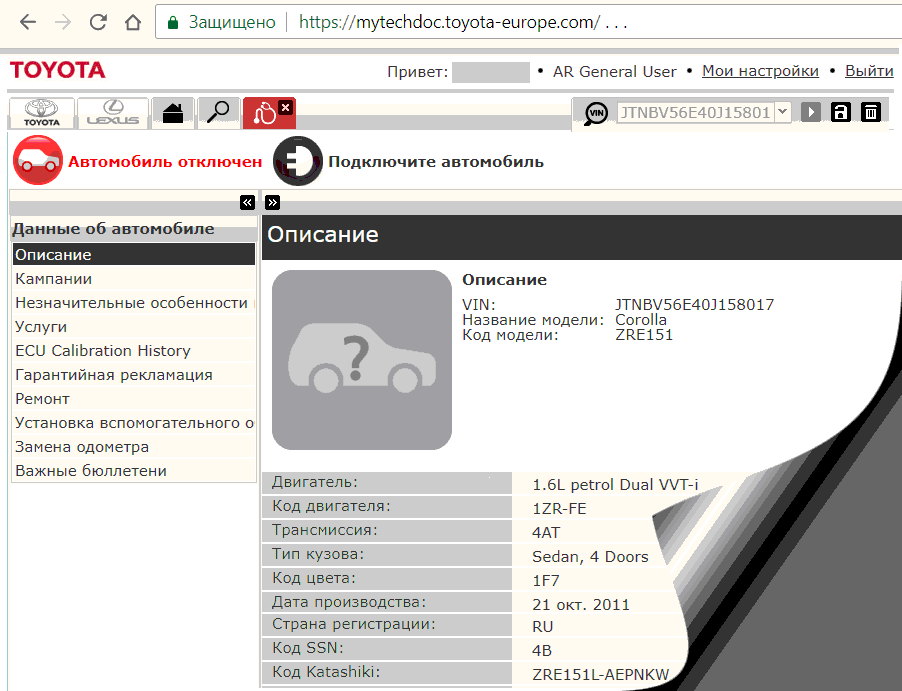902x691 pixels.
Task: Close the red diagnostics tab
Action: [285, 107]
